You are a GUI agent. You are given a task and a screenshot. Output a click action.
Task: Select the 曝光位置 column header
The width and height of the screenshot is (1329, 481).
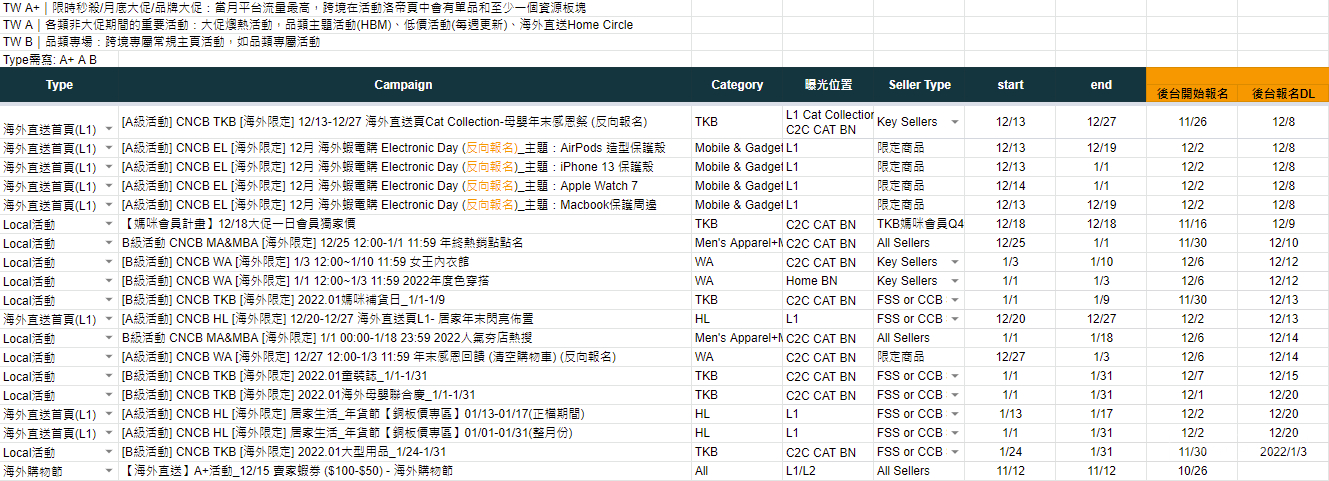(x=828, y=85)
